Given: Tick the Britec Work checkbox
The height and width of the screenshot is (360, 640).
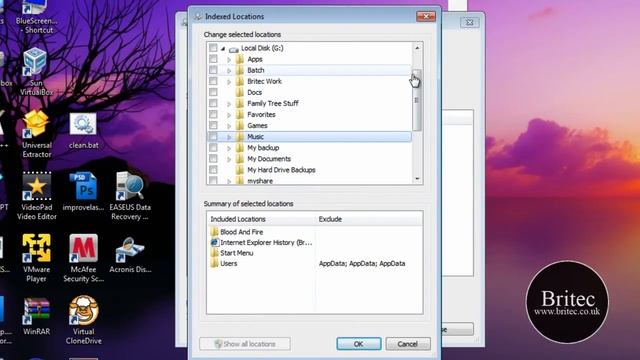Looking at the screenshot, I should click(213, 81).
